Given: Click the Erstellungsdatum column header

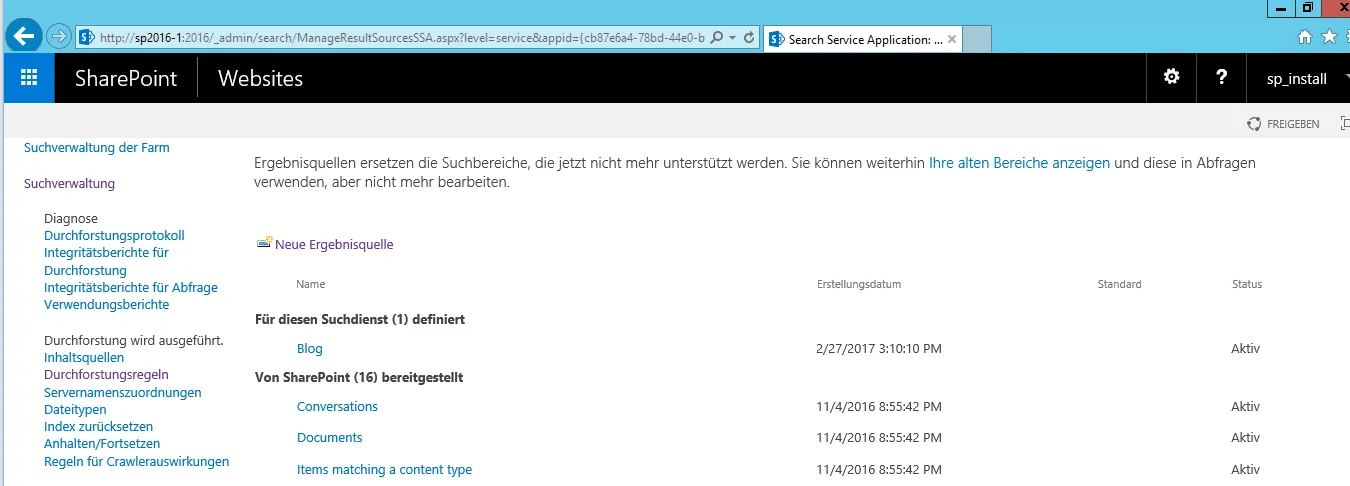Looking at the screenshot, I should click(859, 284).
